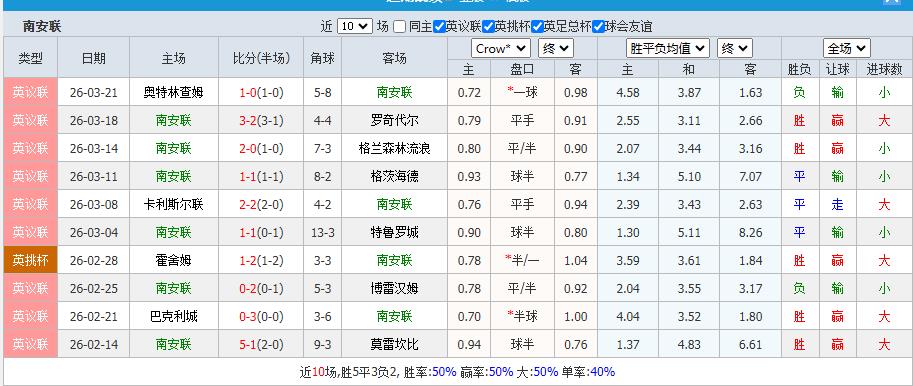
Task: Click the 英议联 tag on the 26-03-21 row
Action: click(30, 93)
